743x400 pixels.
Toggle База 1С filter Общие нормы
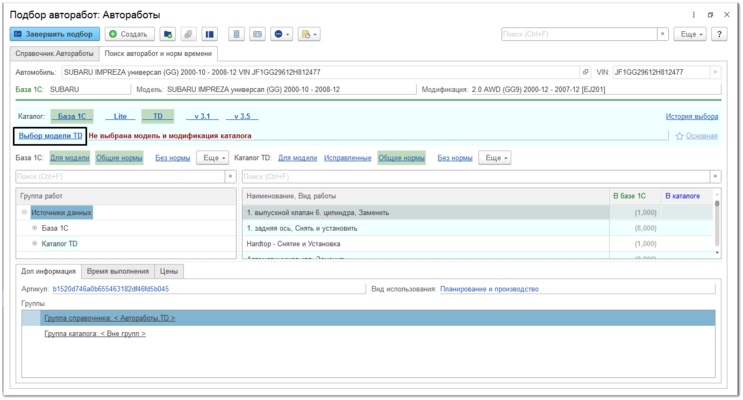click(x=119, y=158)
